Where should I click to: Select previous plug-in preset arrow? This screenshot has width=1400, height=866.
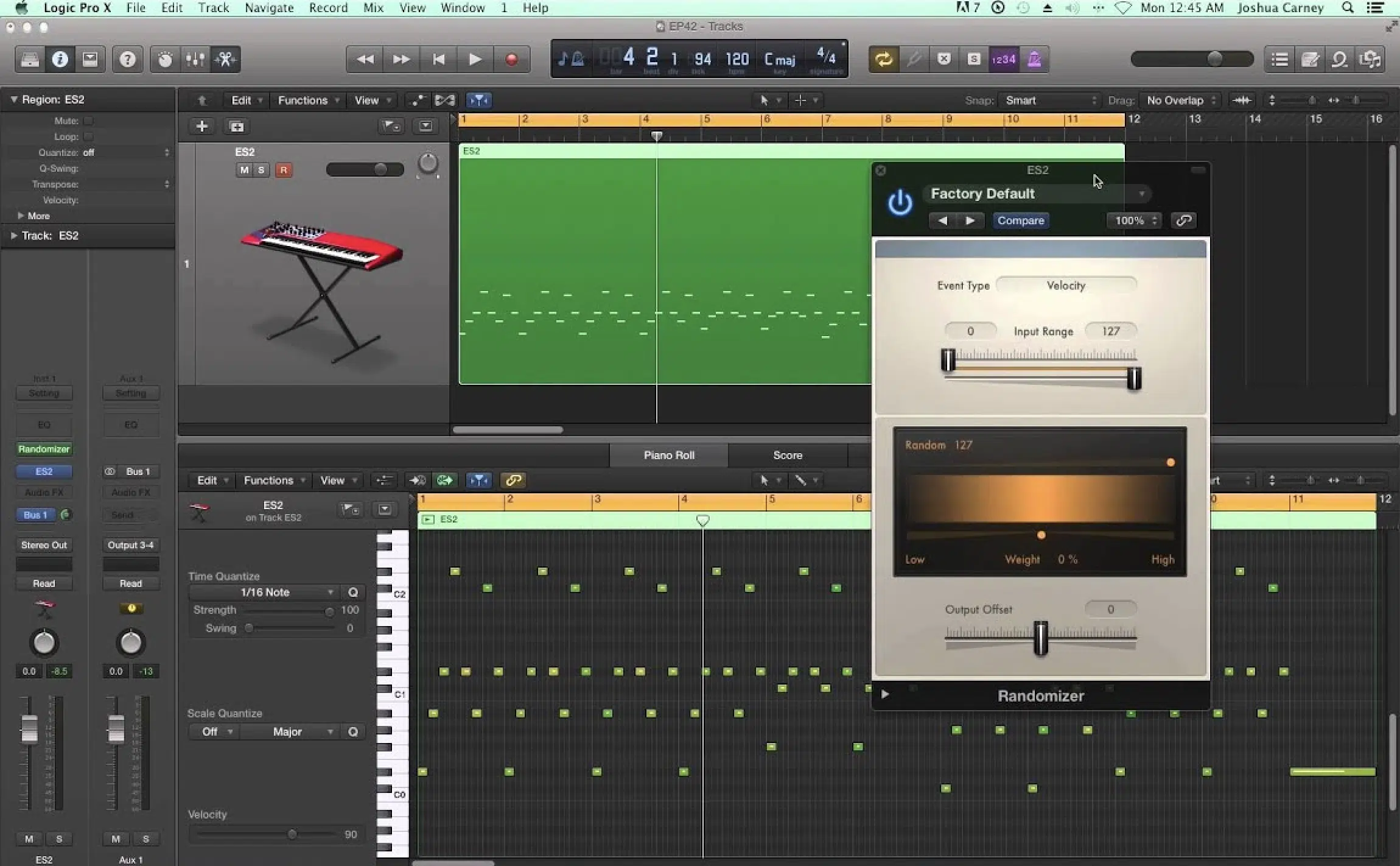tap(943, 220)
